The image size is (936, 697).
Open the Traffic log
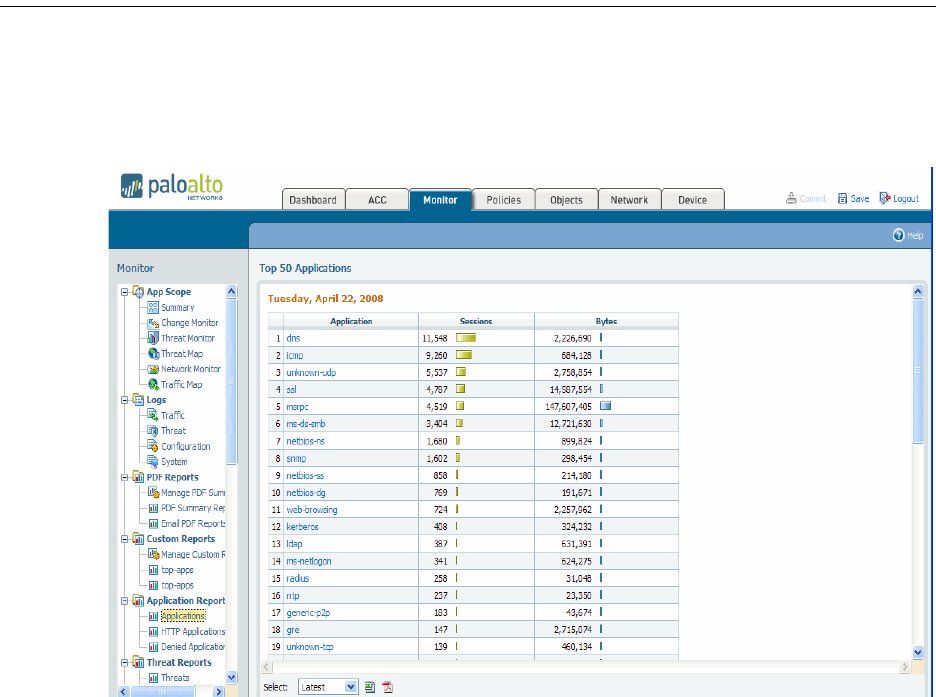pyautogui.click(x=173, y=415)
